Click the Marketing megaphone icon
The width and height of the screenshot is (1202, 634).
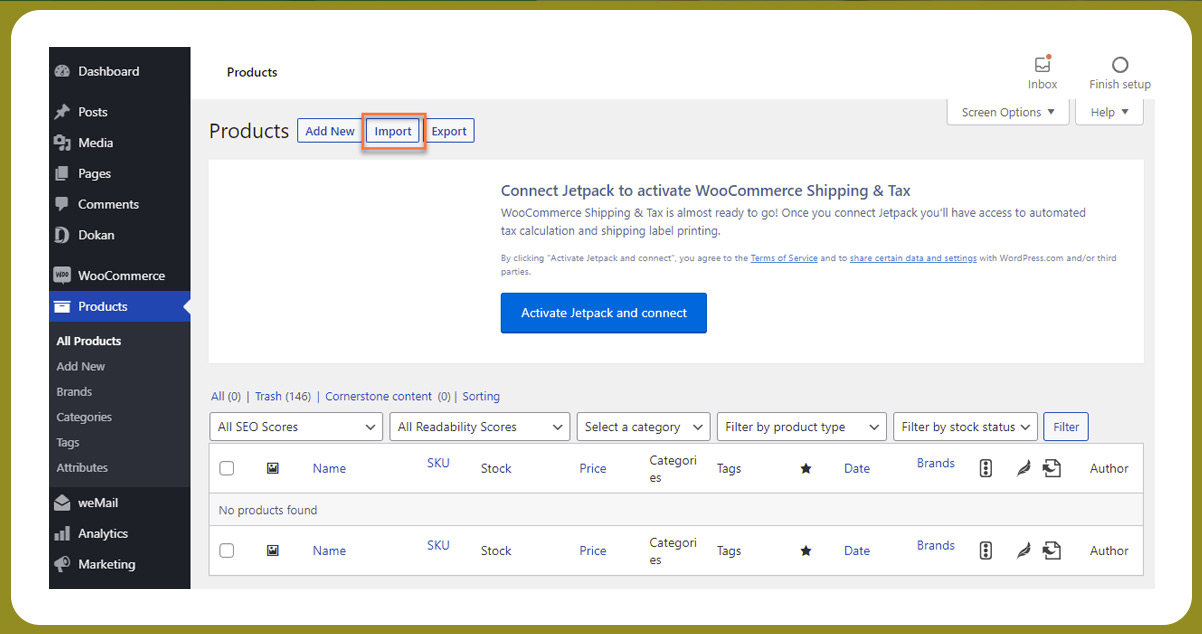tap(62, 564)
